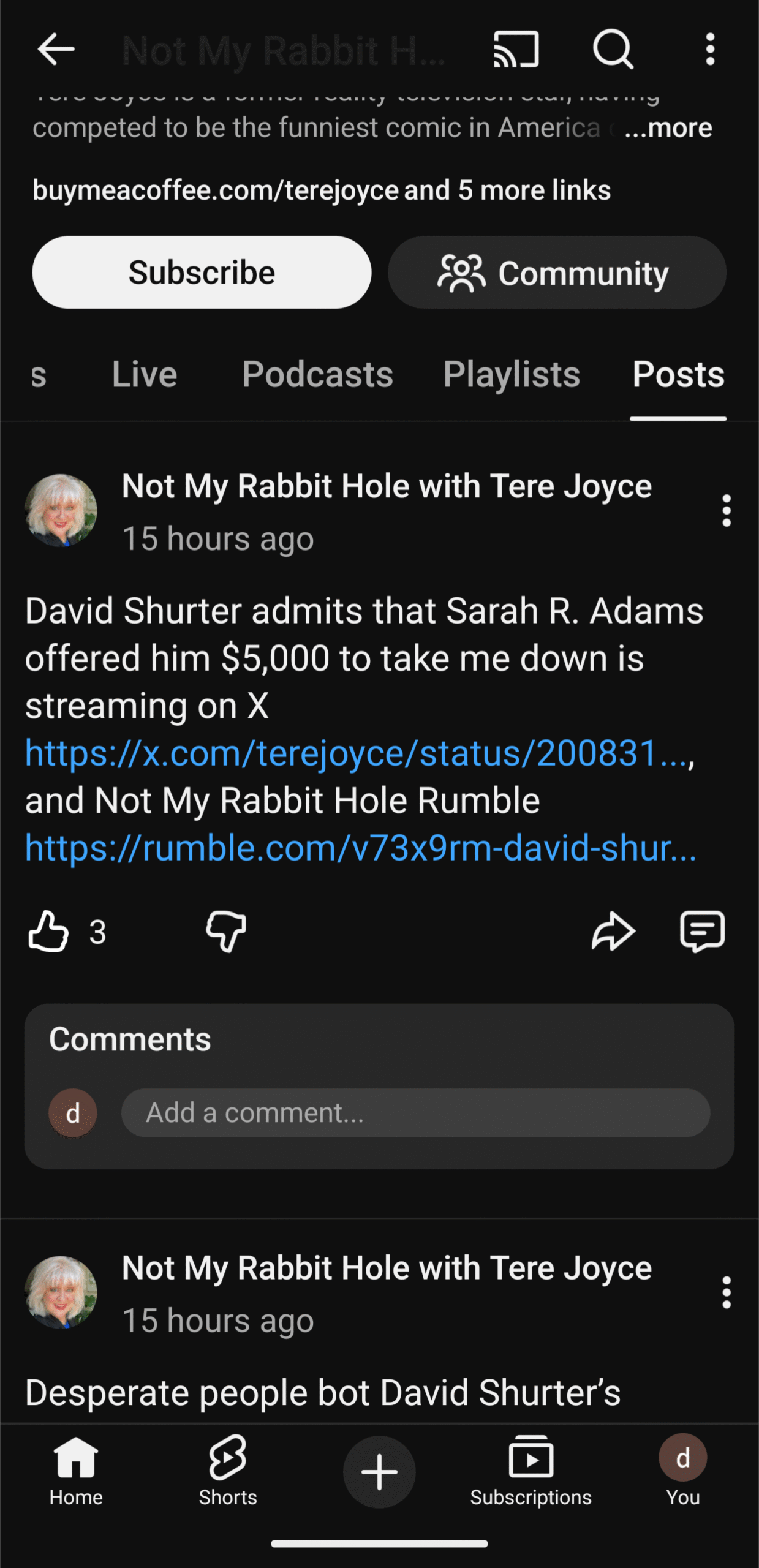Viewport: 759px width, 1568px height.
Task: Share the first post
Action: [x=613, y=932]
